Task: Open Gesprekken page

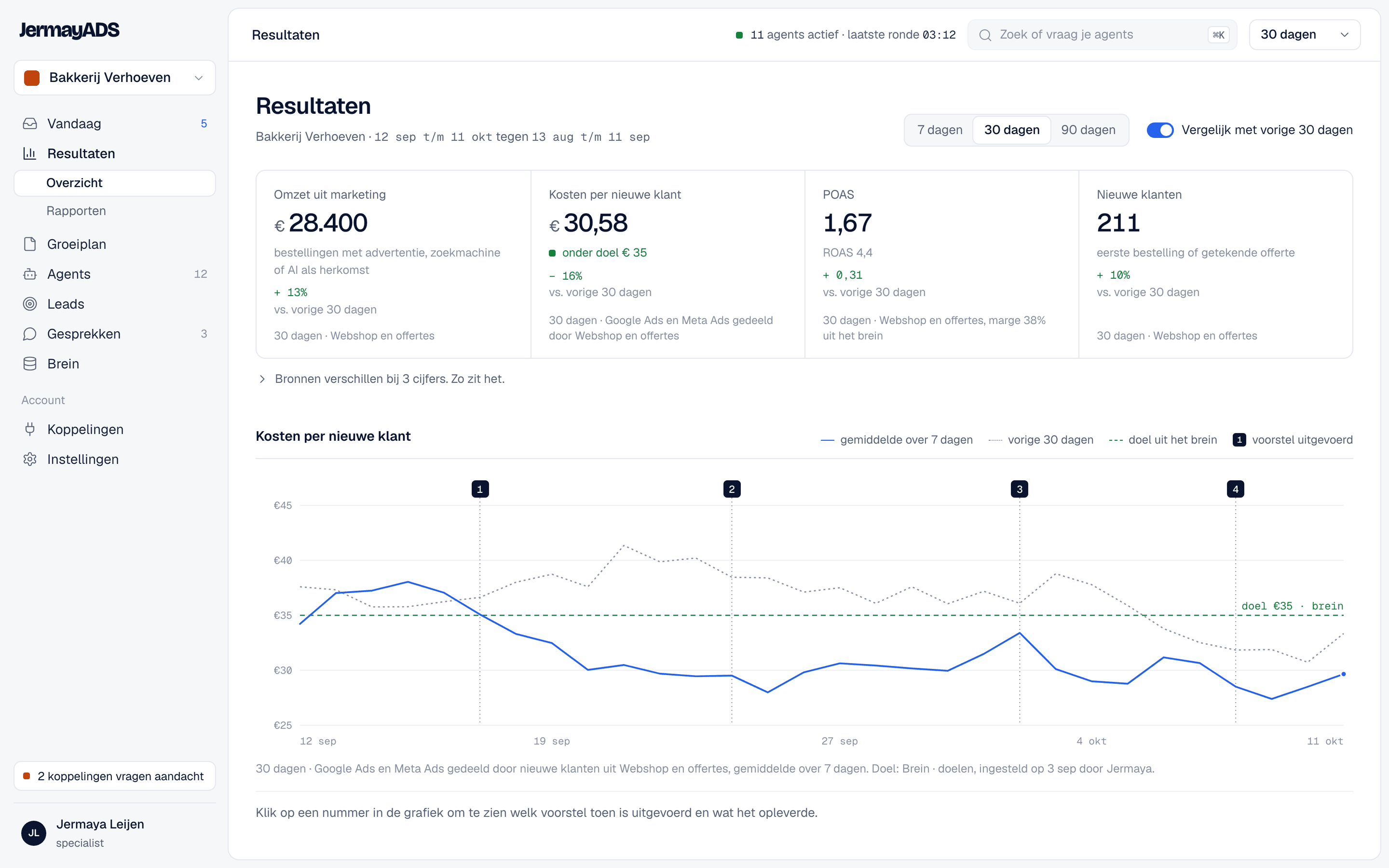Action: click(x=115, y=334)
